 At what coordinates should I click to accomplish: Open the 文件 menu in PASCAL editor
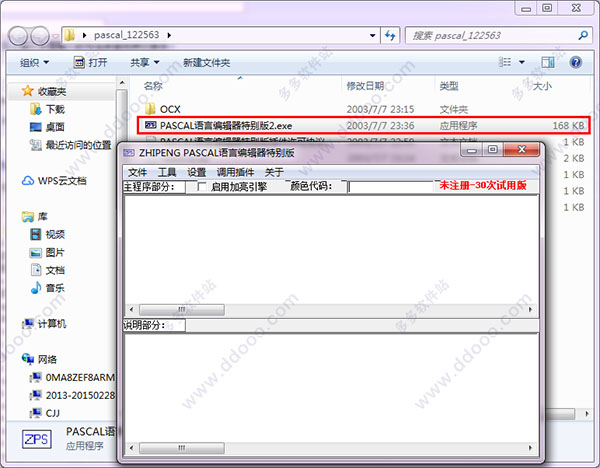137,172
